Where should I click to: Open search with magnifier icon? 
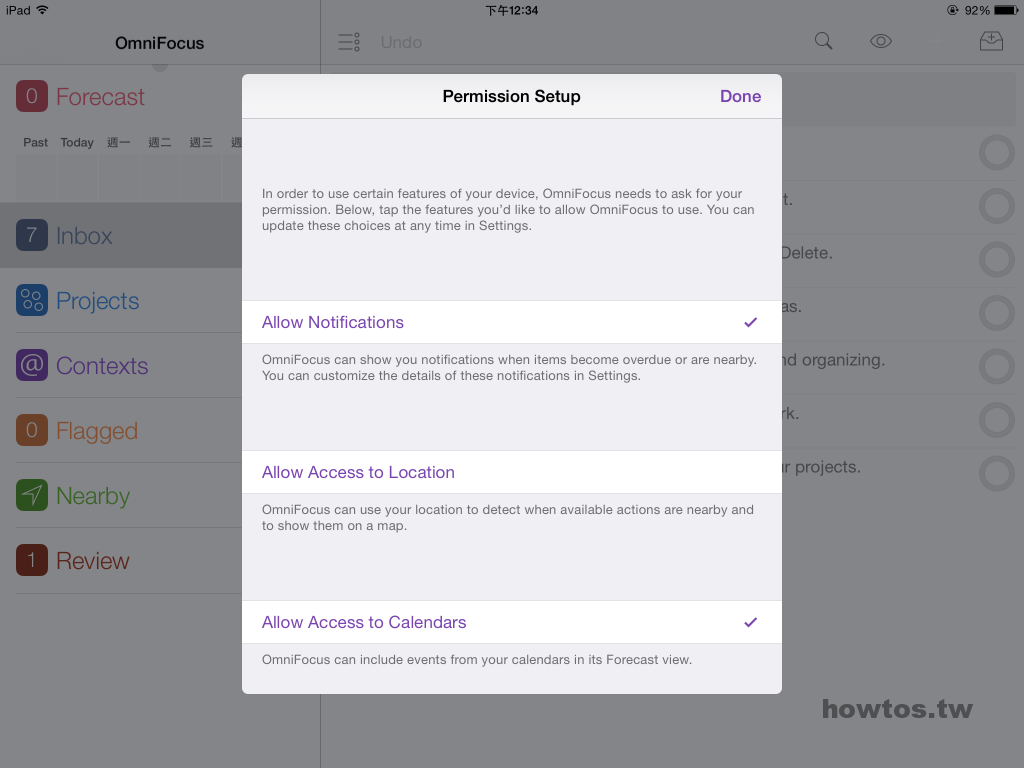click(x=824, y=41)
